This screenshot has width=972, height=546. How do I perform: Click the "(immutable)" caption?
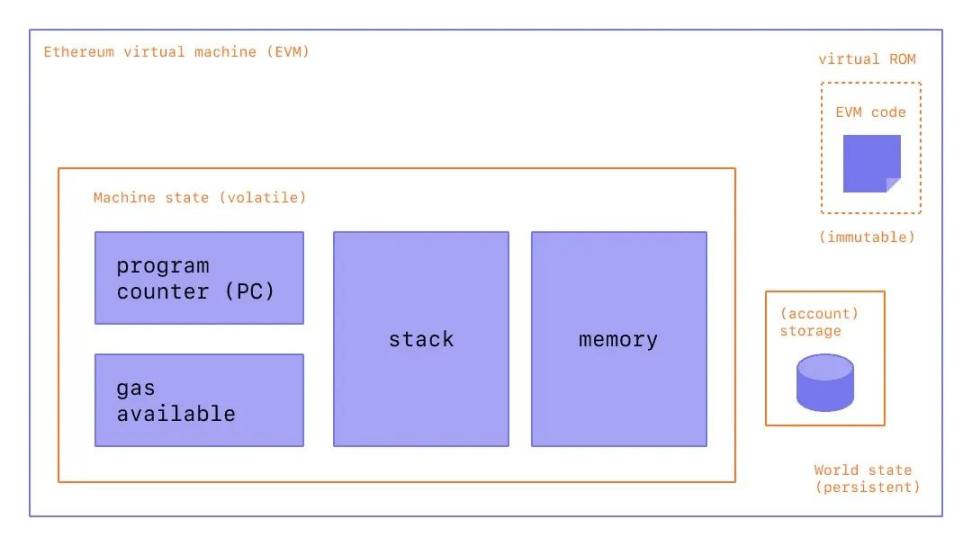(867, 237)
